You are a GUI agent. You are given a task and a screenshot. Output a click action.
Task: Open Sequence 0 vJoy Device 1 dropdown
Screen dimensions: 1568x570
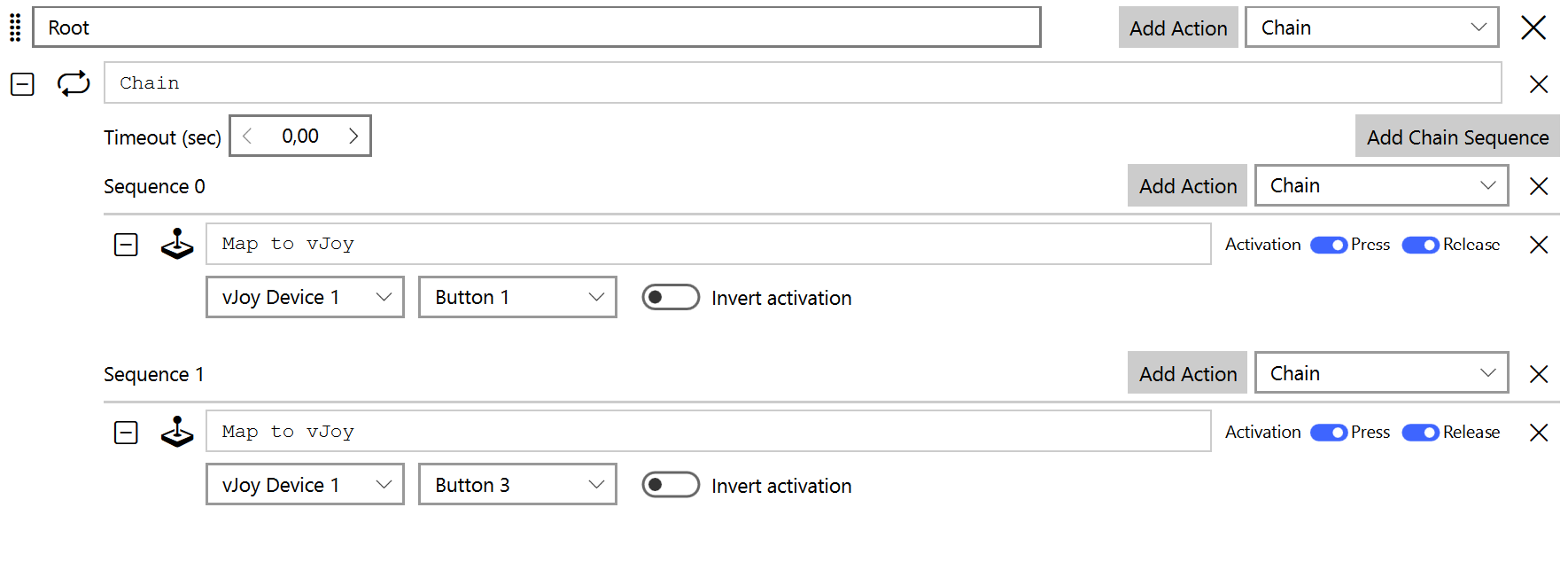[305, 297]
